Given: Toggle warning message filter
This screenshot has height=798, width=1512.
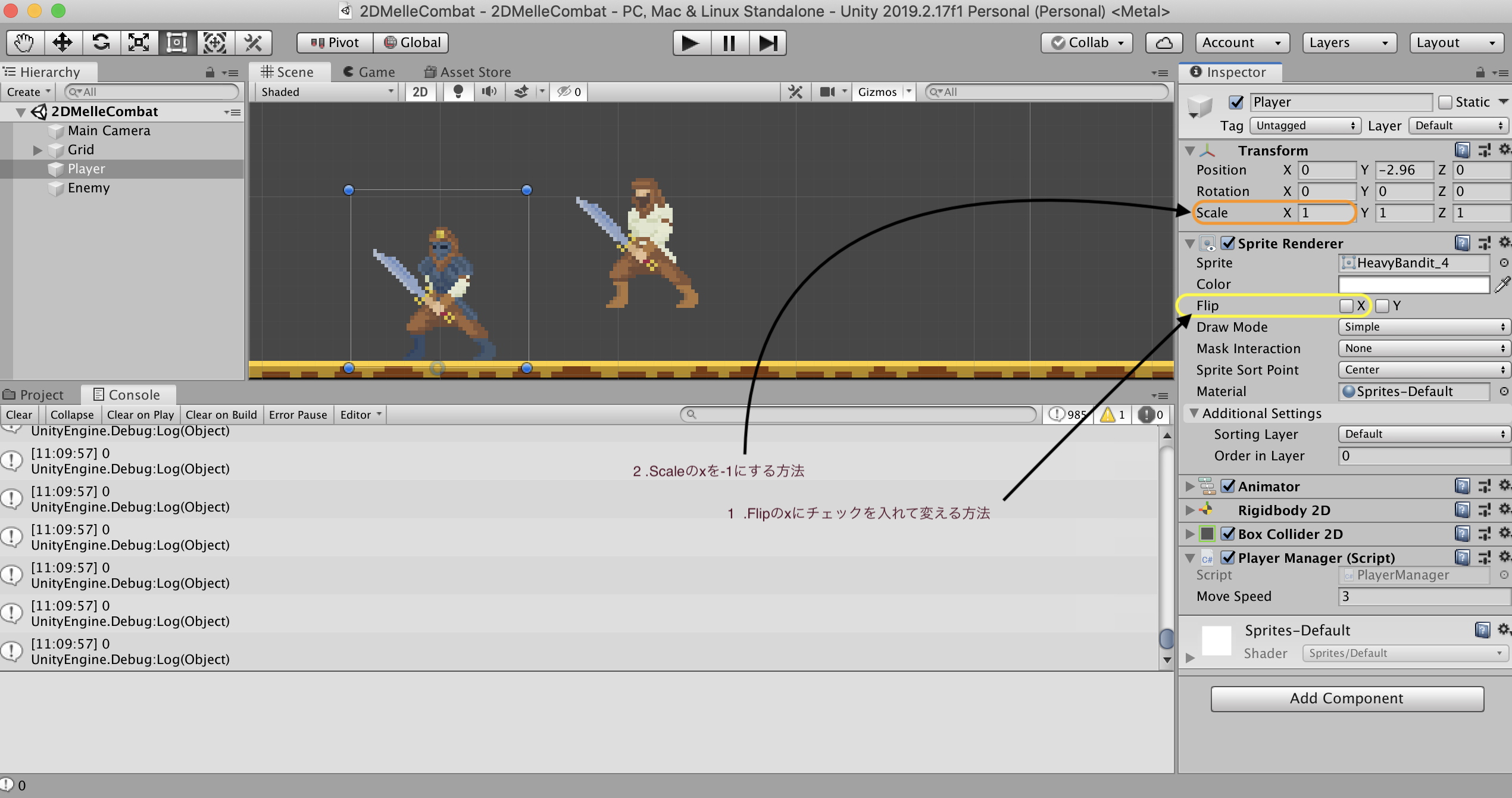Looking at the screenshot, I should (1113, 414).
